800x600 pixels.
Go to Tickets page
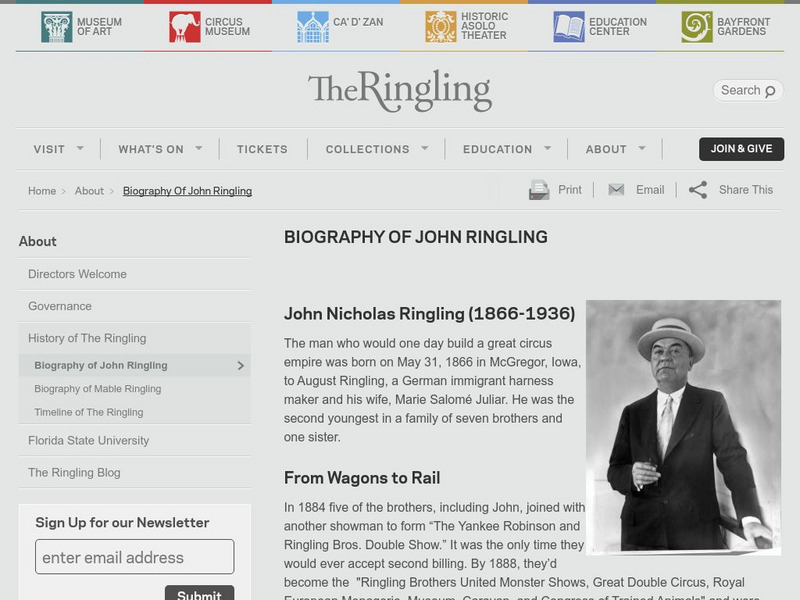[262, 149]
